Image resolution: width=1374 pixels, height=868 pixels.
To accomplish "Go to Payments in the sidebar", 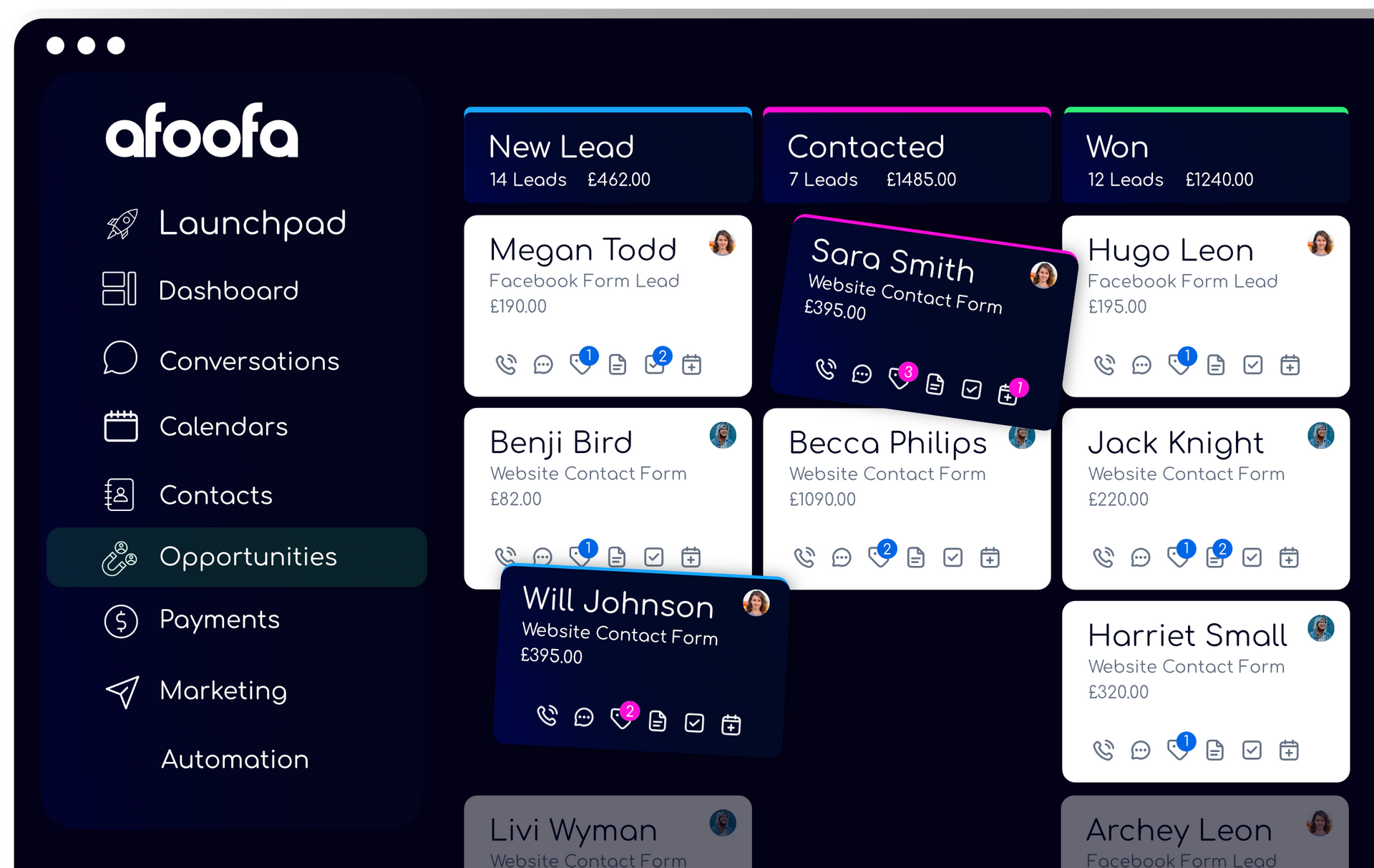I will pyautogui.click(x=219, y=620).
